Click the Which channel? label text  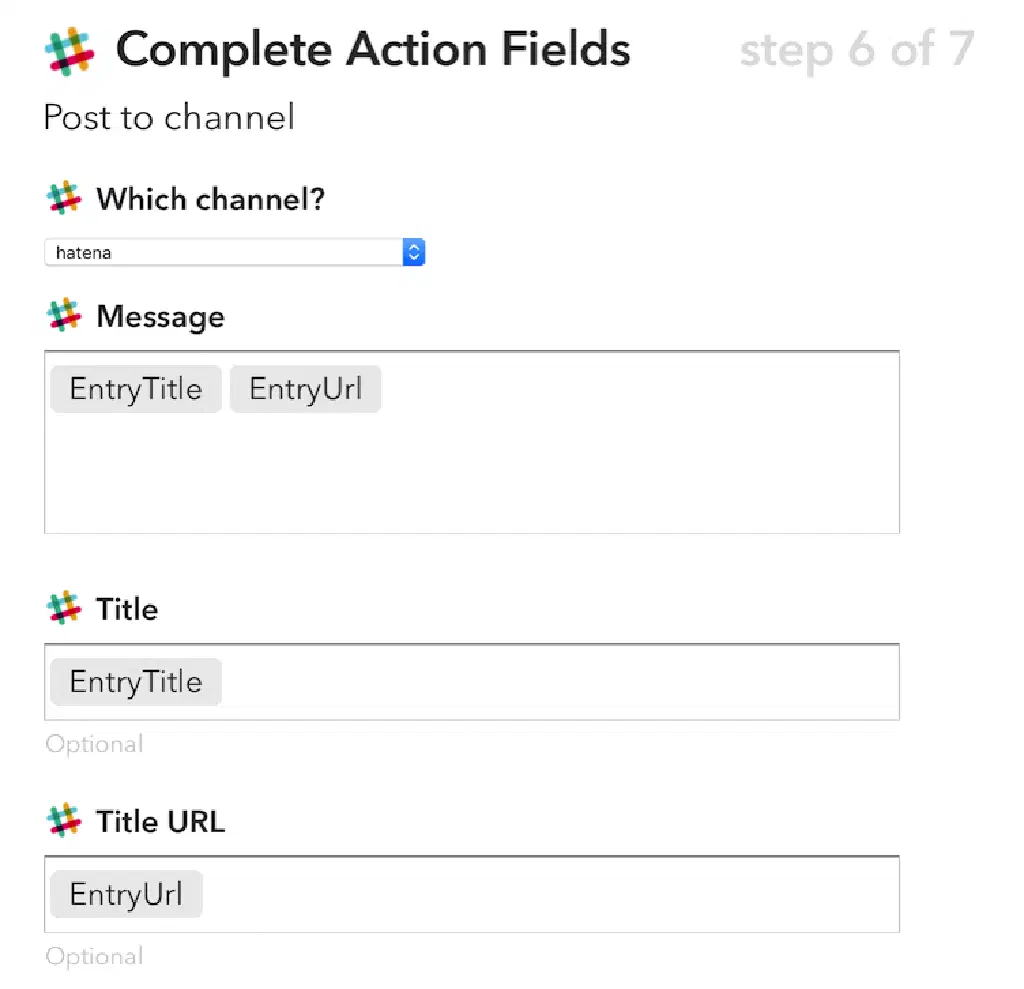[210, 199]
